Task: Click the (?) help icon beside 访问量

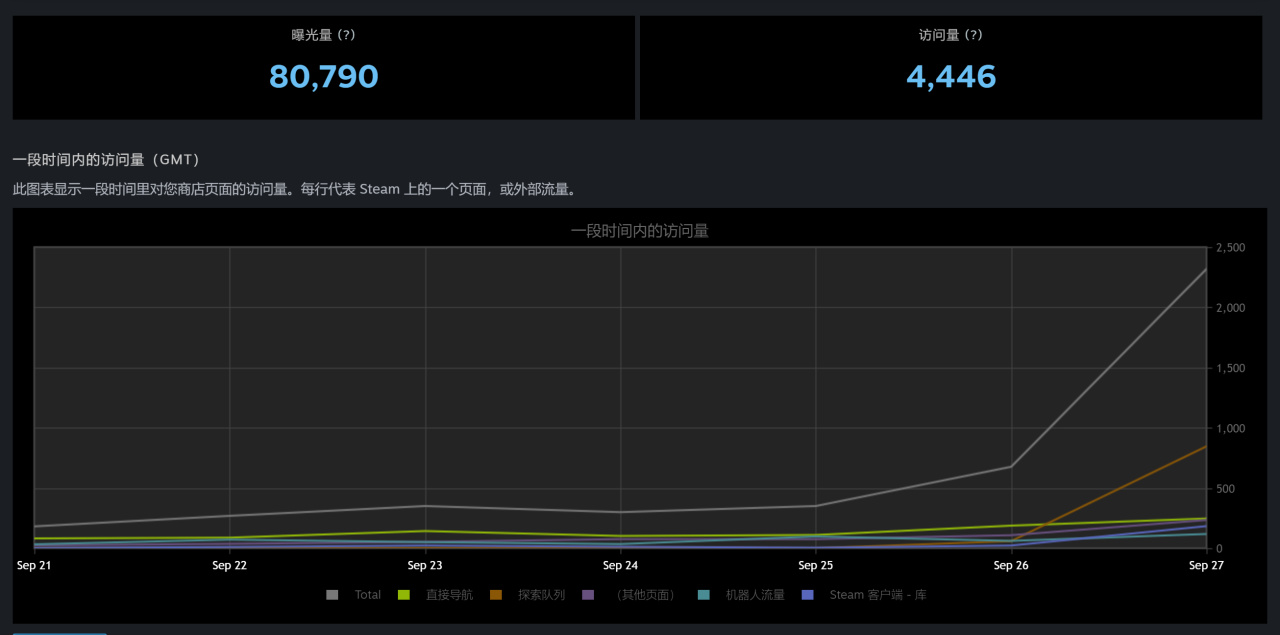Action: click(973, 35)
